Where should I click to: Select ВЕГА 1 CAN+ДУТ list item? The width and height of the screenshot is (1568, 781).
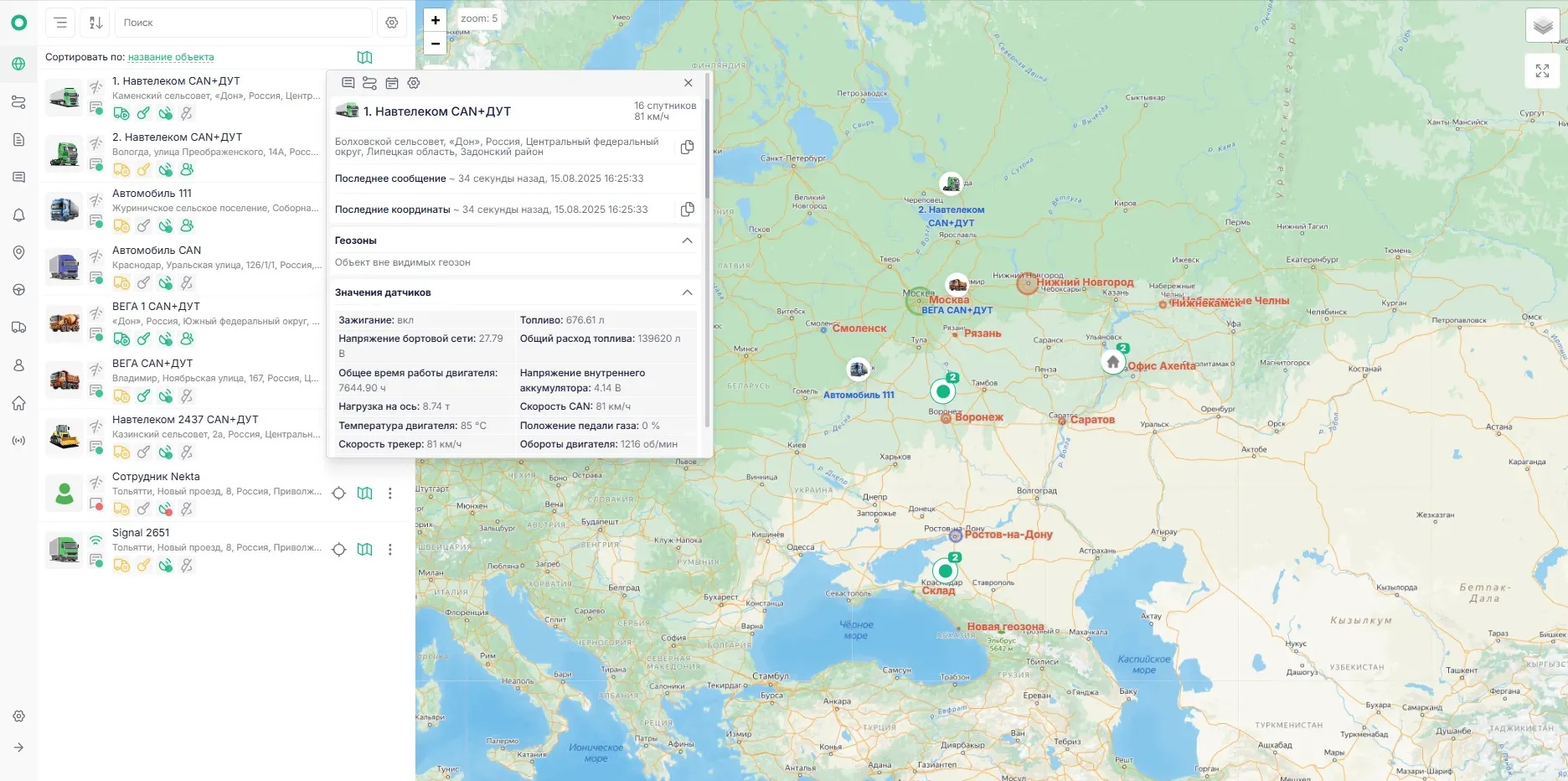(184, 323)
